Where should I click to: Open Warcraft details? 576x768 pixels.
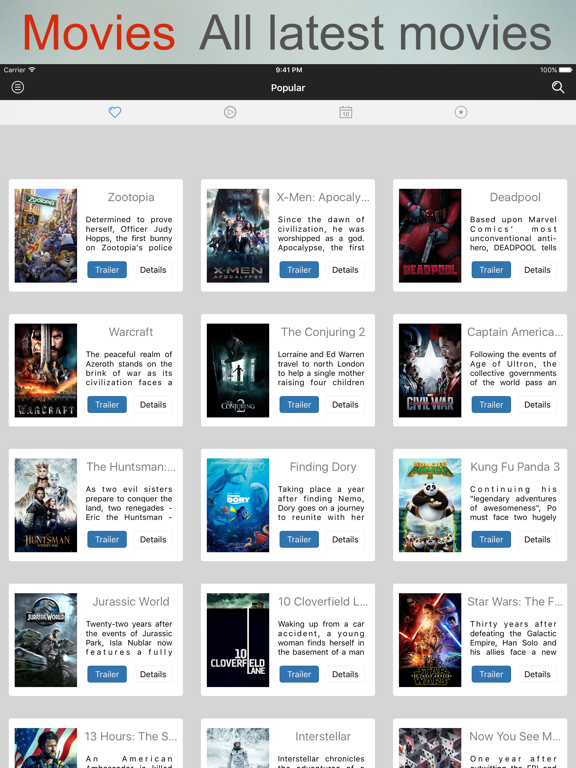[x=153, y=405]
